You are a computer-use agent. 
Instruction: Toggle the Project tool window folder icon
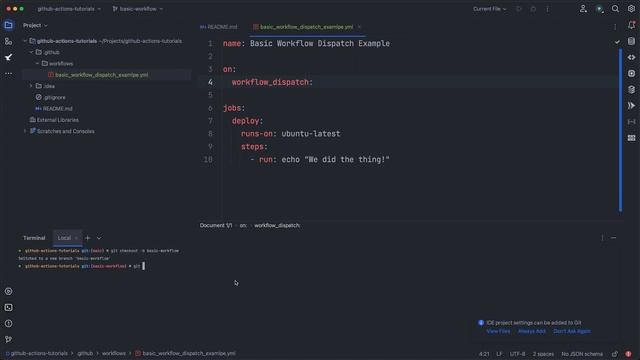(x=8, y=25)
